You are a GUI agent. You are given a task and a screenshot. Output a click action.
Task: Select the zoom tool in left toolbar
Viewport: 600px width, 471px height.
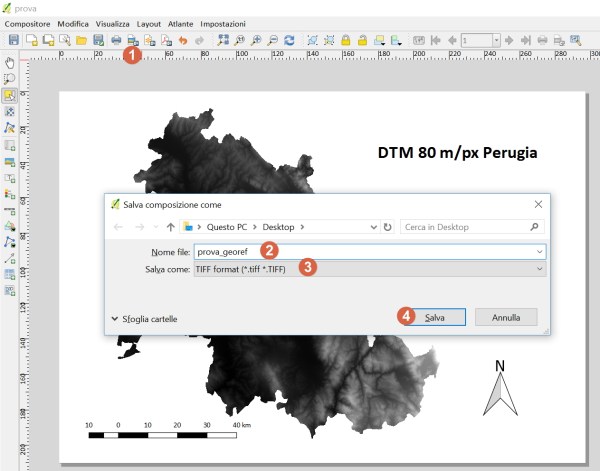(10, 78)
